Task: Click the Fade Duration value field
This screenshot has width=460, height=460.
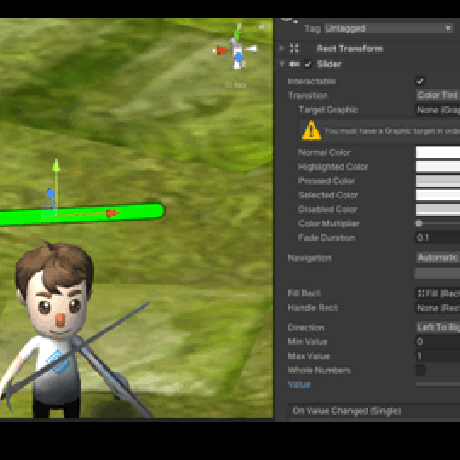Action: tap(438, 238)
